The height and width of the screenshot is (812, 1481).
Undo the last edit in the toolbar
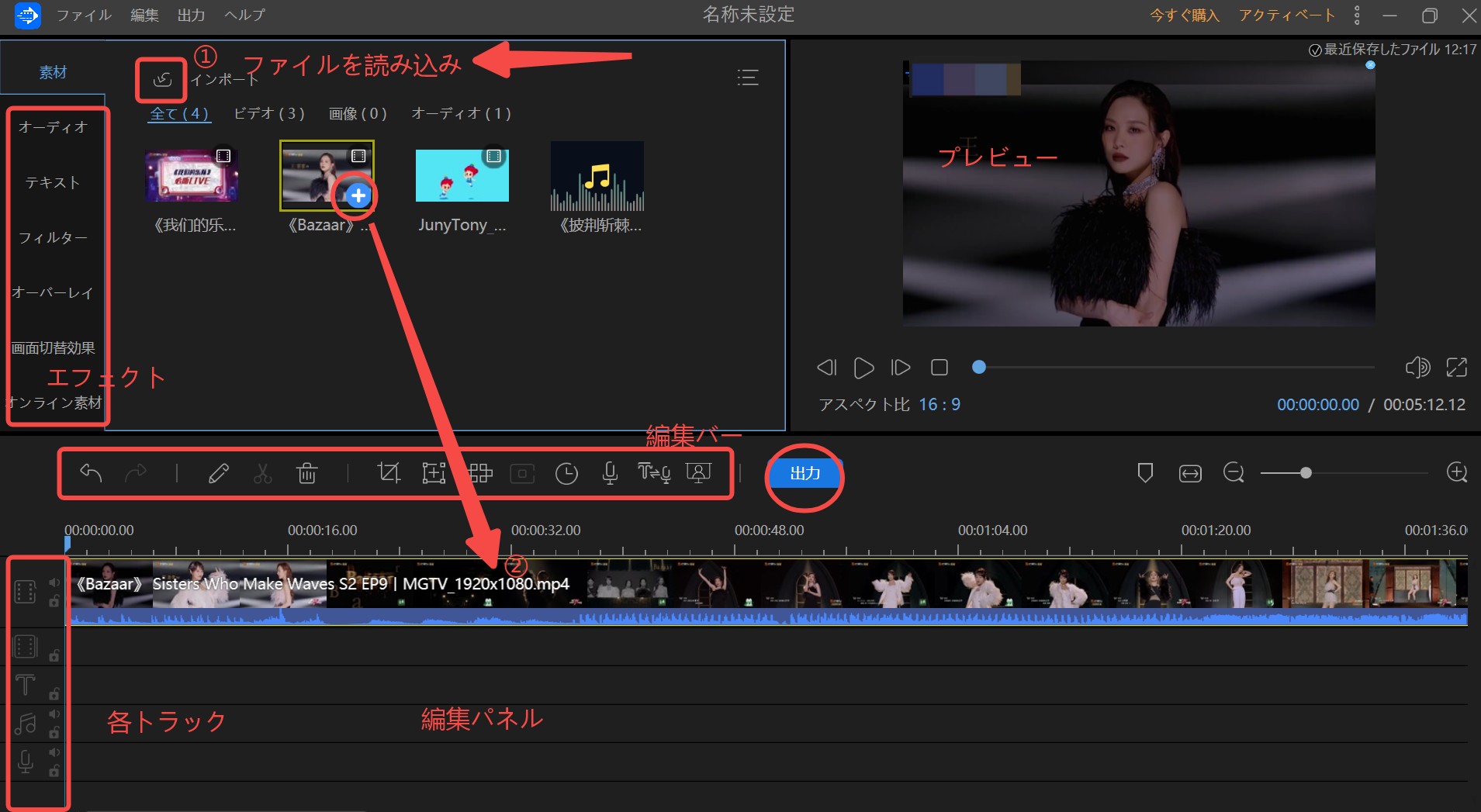(x=91, y=473)
